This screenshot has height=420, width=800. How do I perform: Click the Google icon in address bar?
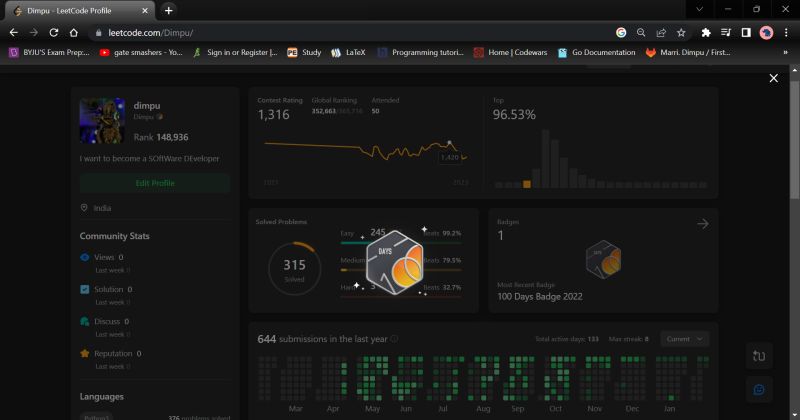click(x=621, y=33)
